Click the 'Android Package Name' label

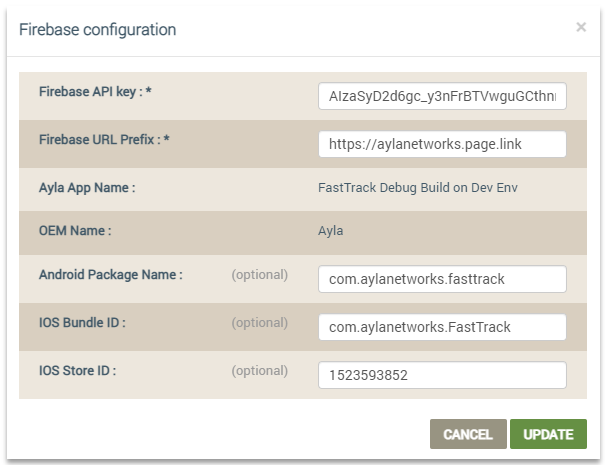(x=111, y=275)
